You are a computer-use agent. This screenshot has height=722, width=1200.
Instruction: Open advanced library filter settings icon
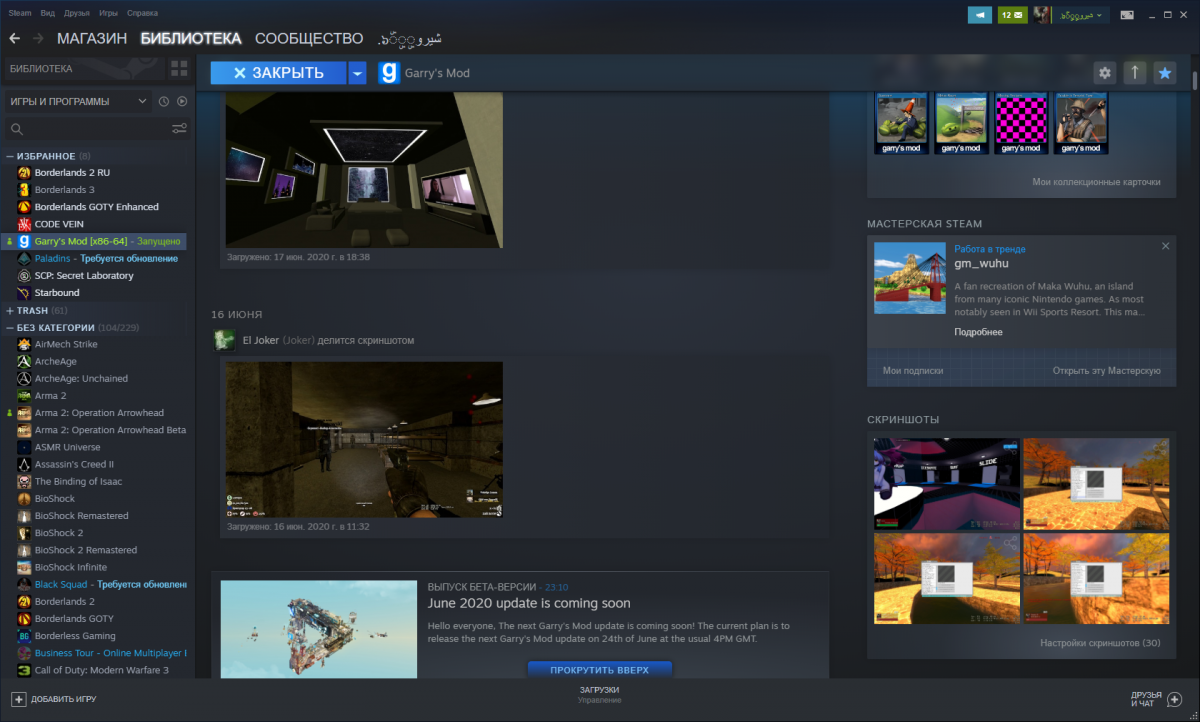tap(179, 128)
